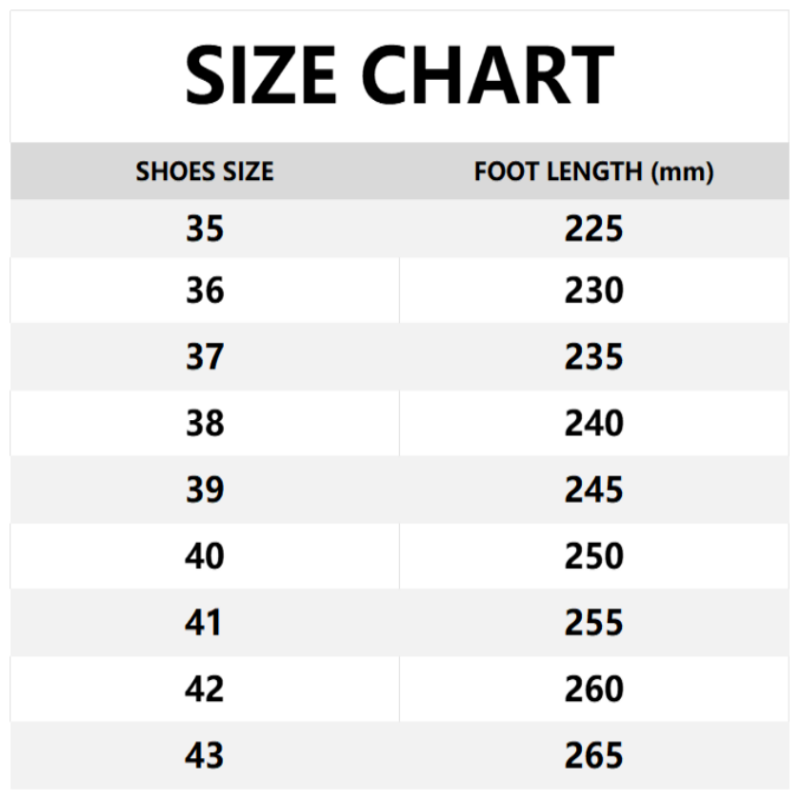Click shoe size 41 cell
This screenshot has height=800, width=800.
pos(204,623)
